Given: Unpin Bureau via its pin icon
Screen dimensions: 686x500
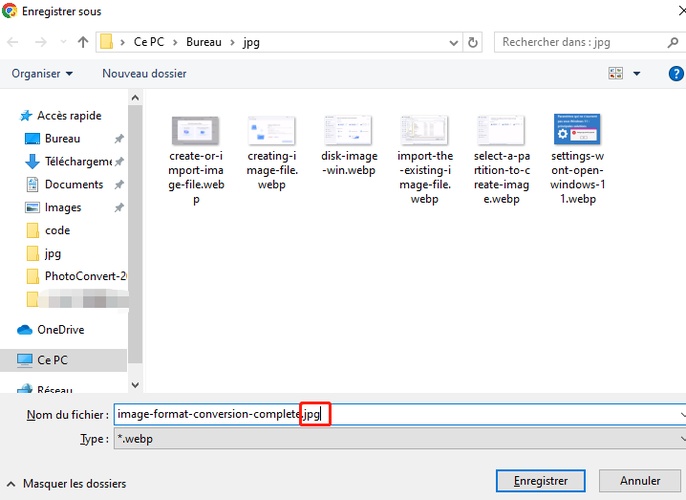Looking at the screenshot, I should click(119, 139).
